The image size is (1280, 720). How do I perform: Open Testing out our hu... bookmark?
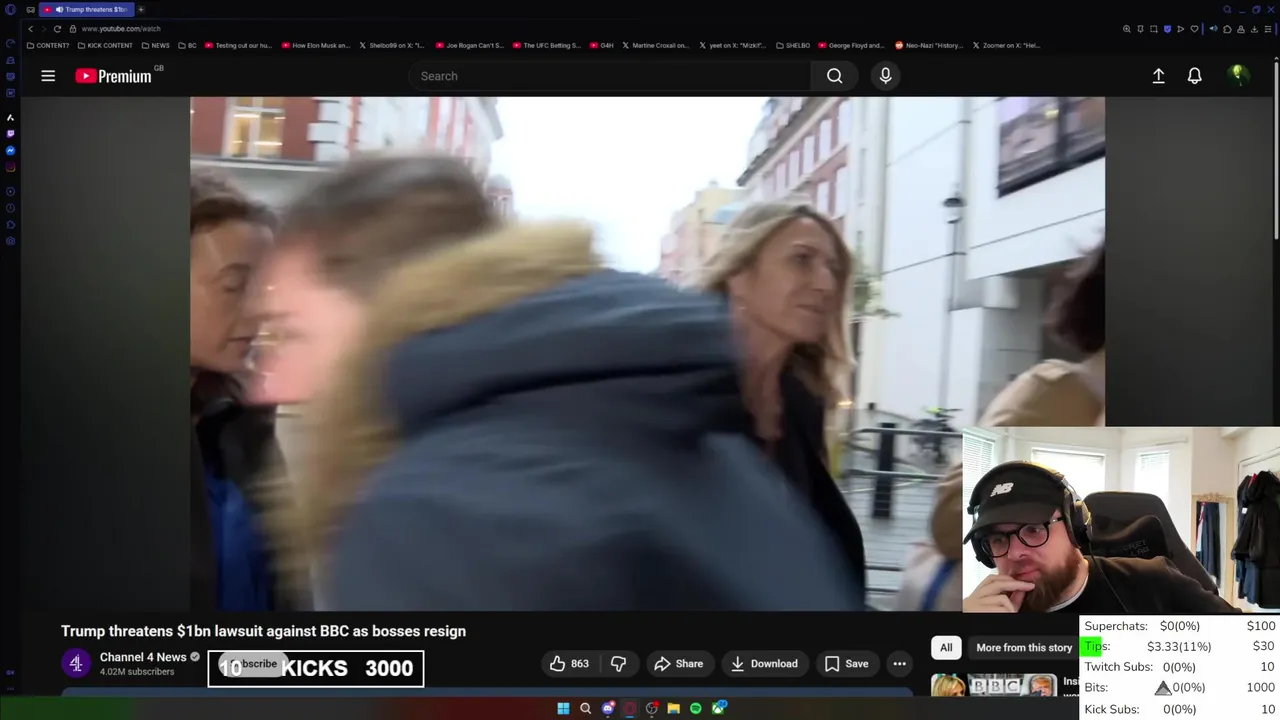pyautogui.click(x=238, y=45)
